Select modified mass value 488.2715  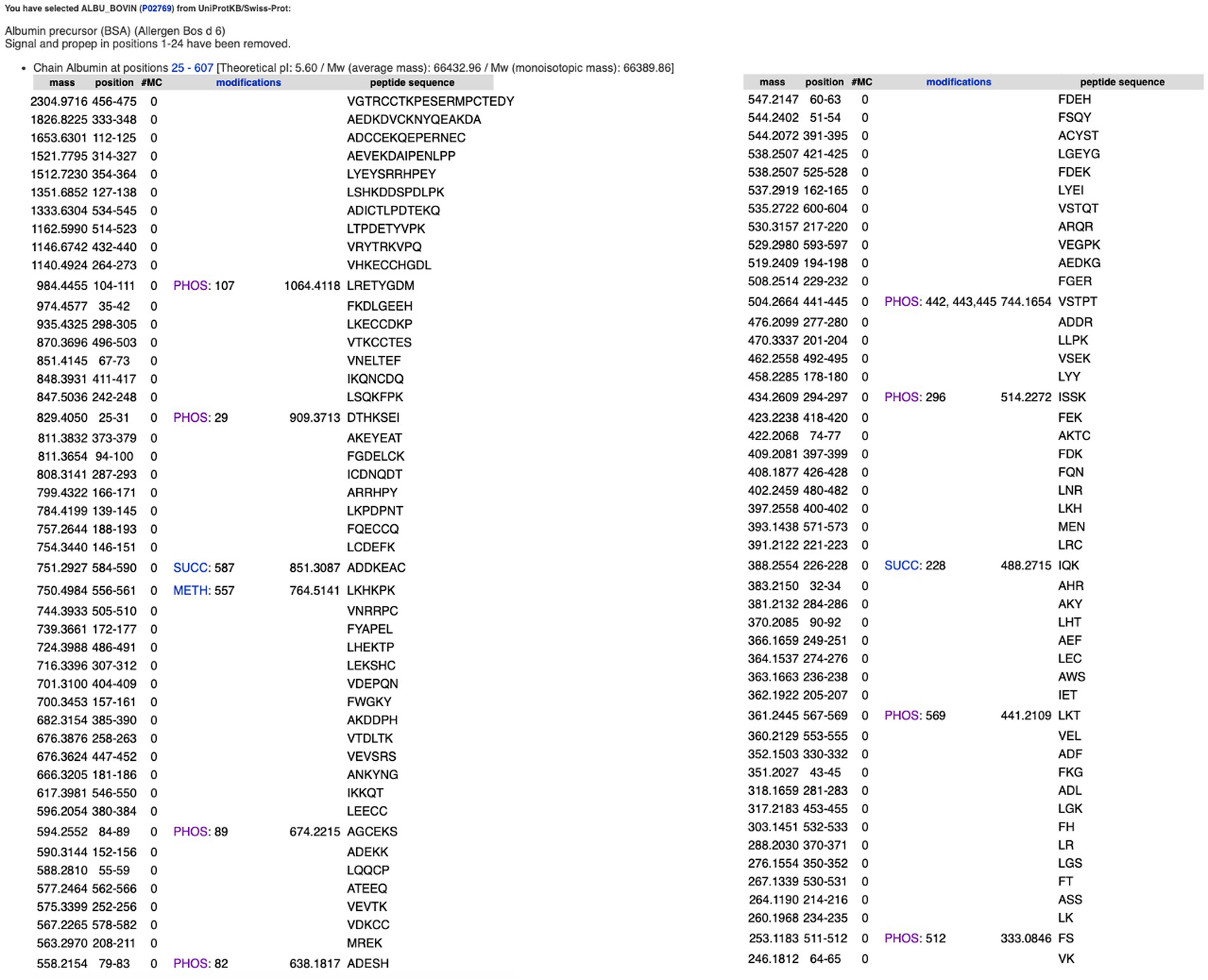[x=1026, y=565]
